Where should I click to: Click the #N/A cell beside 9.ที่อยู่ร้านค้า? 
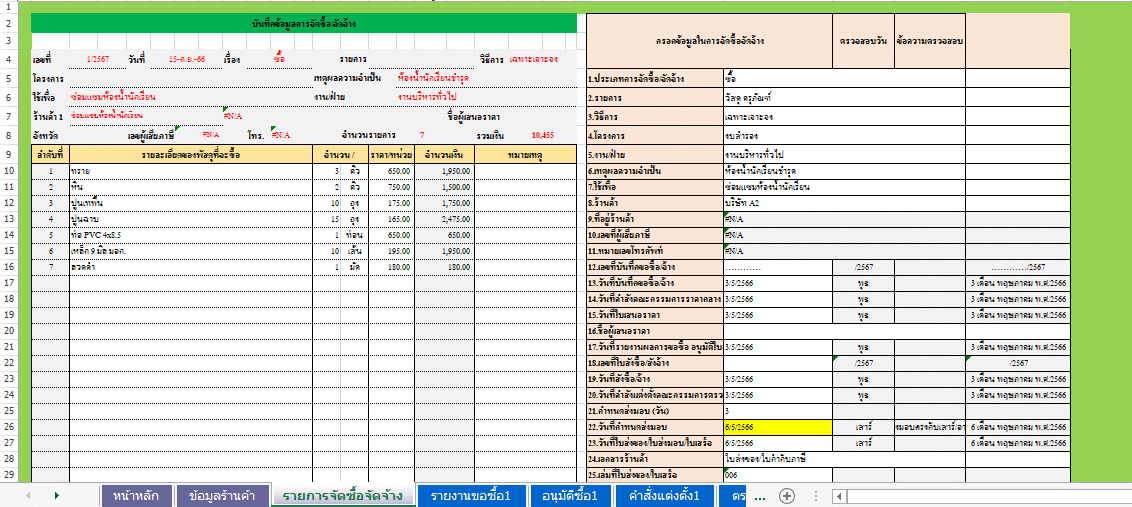[x=843, y=219]
